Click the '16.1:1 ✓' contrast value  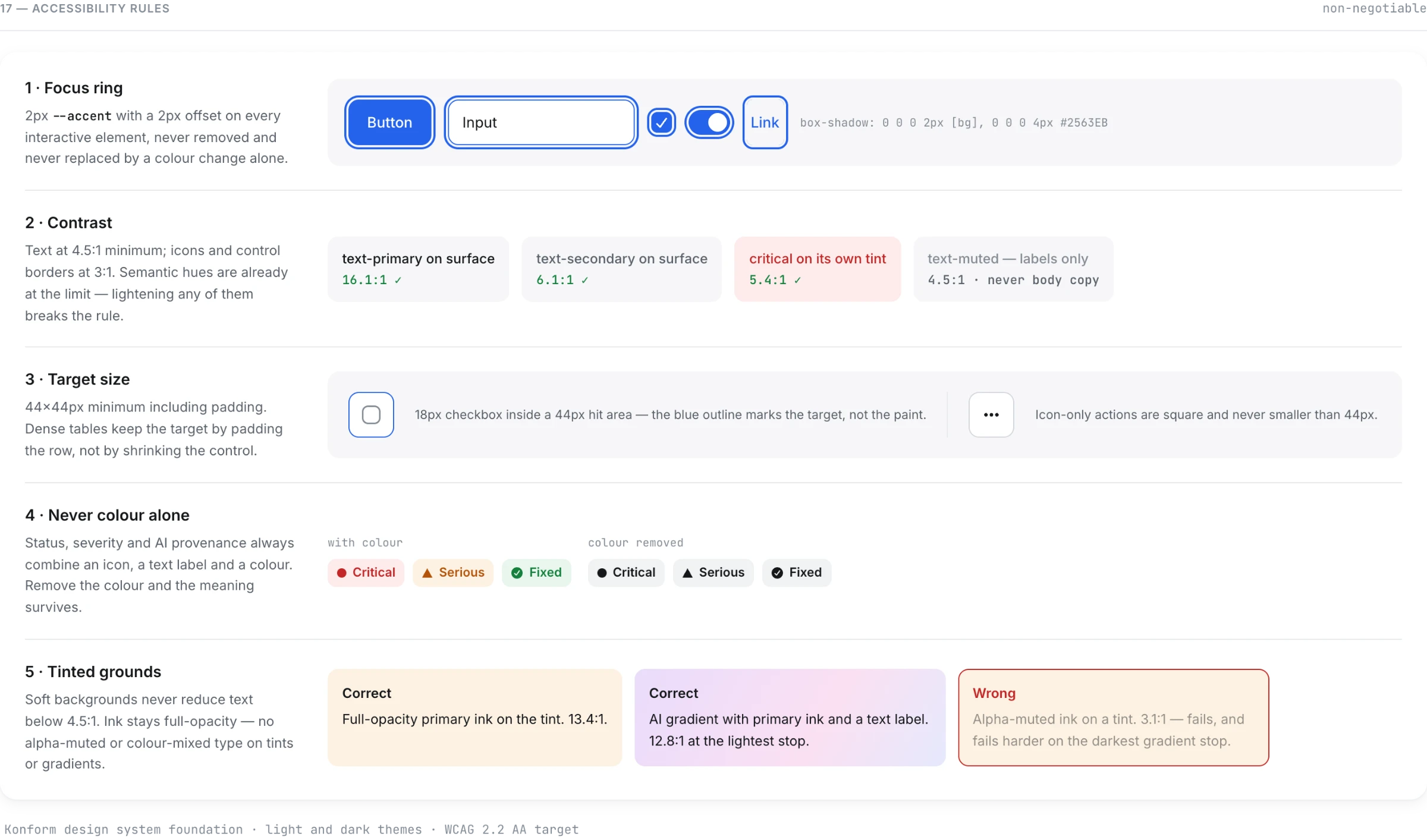click(372, 280)
